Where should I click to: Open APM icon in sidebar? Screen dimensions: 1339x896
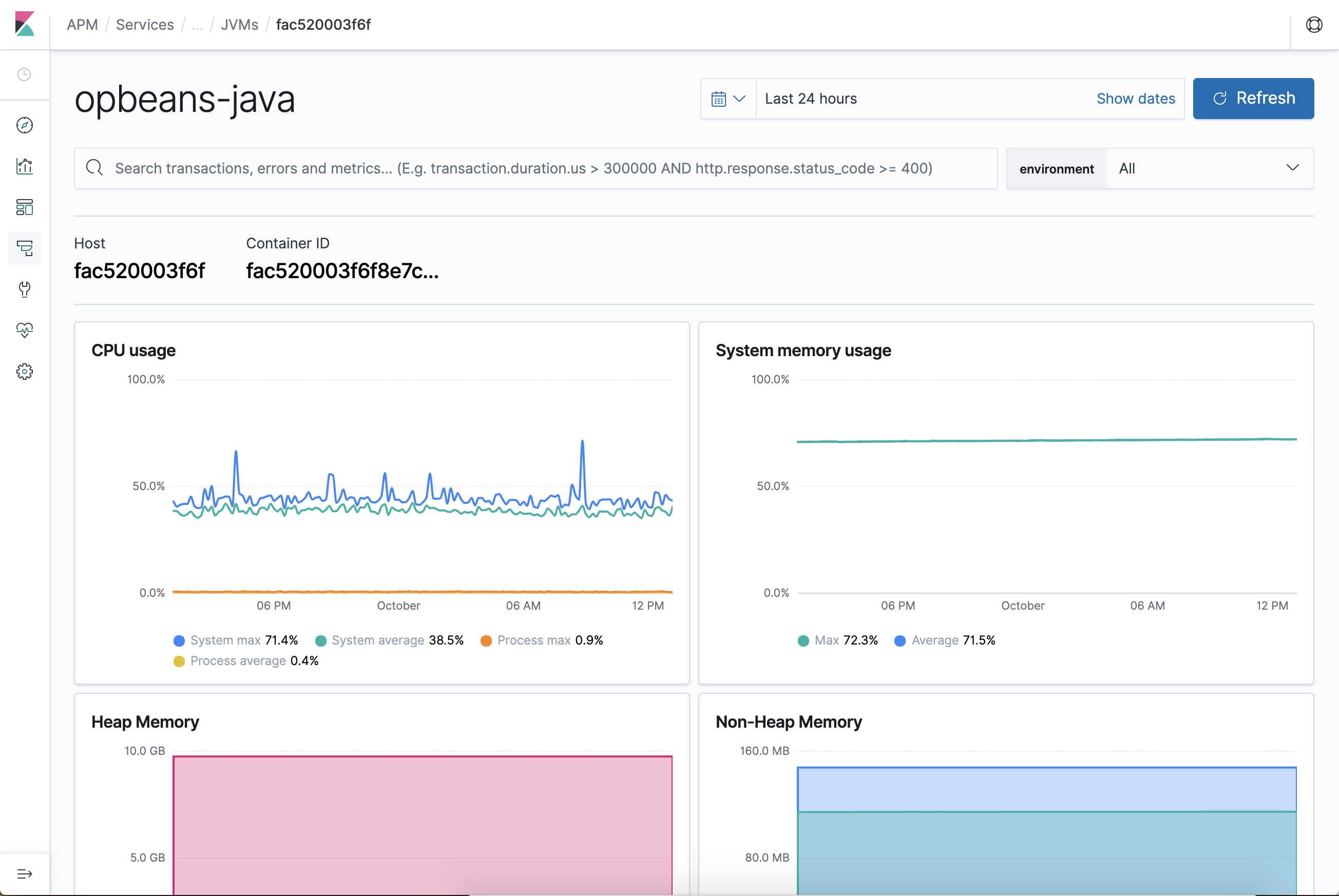[25, 248]
